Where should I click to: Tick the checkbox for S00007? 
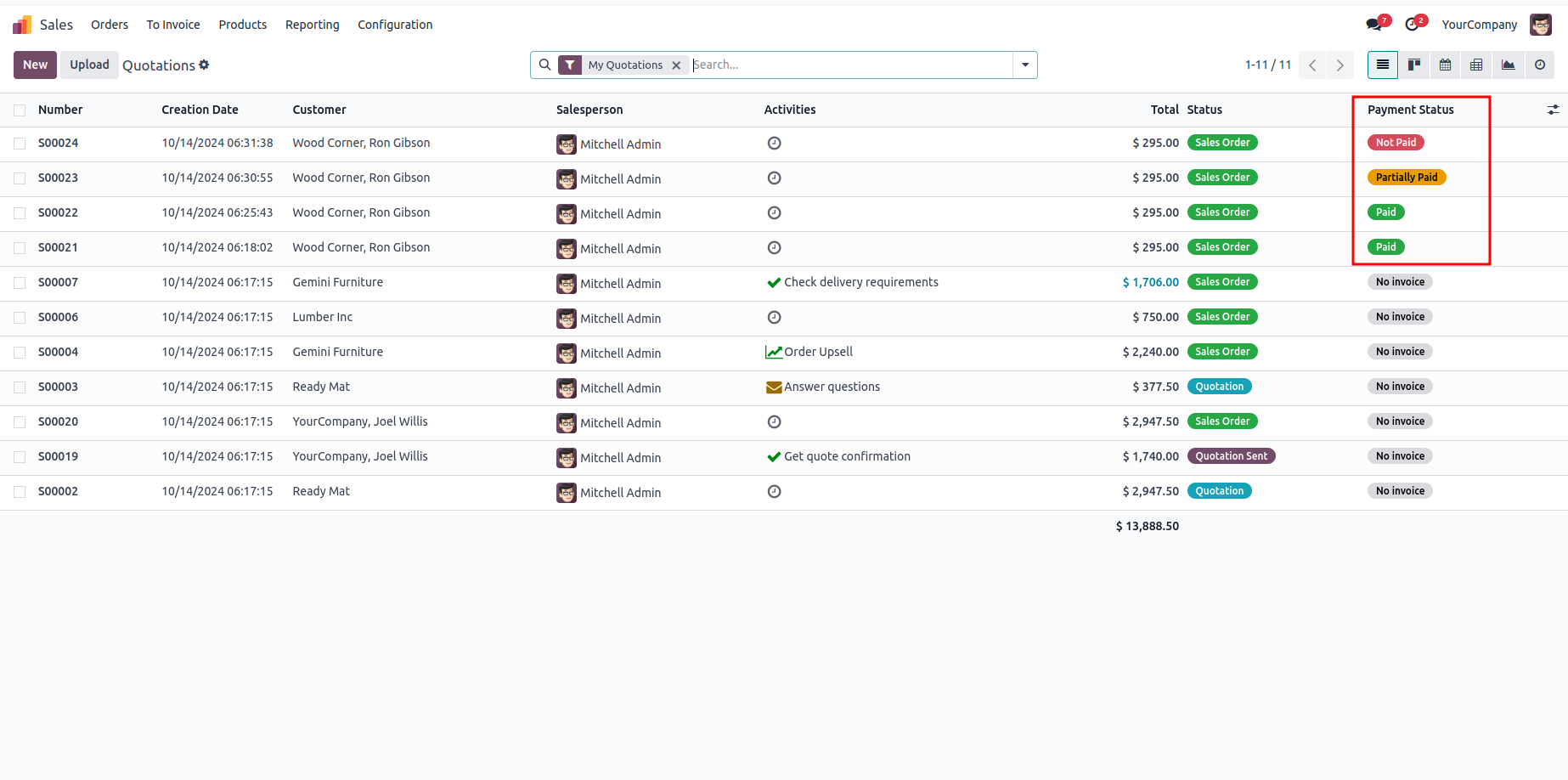click(20, 283)
